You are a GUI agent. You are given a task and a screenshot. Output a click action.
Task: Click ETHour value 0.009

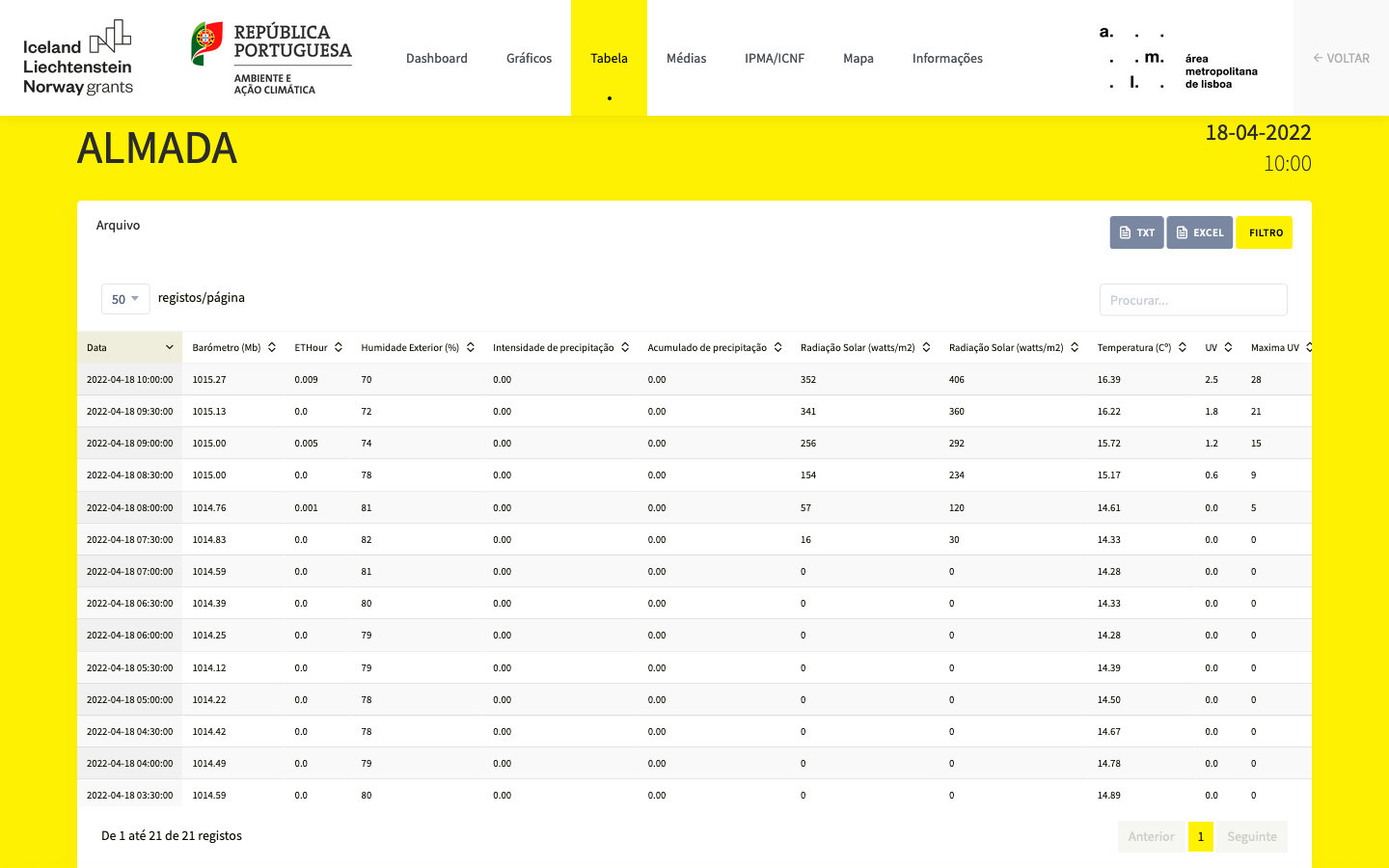coord(306,379)
